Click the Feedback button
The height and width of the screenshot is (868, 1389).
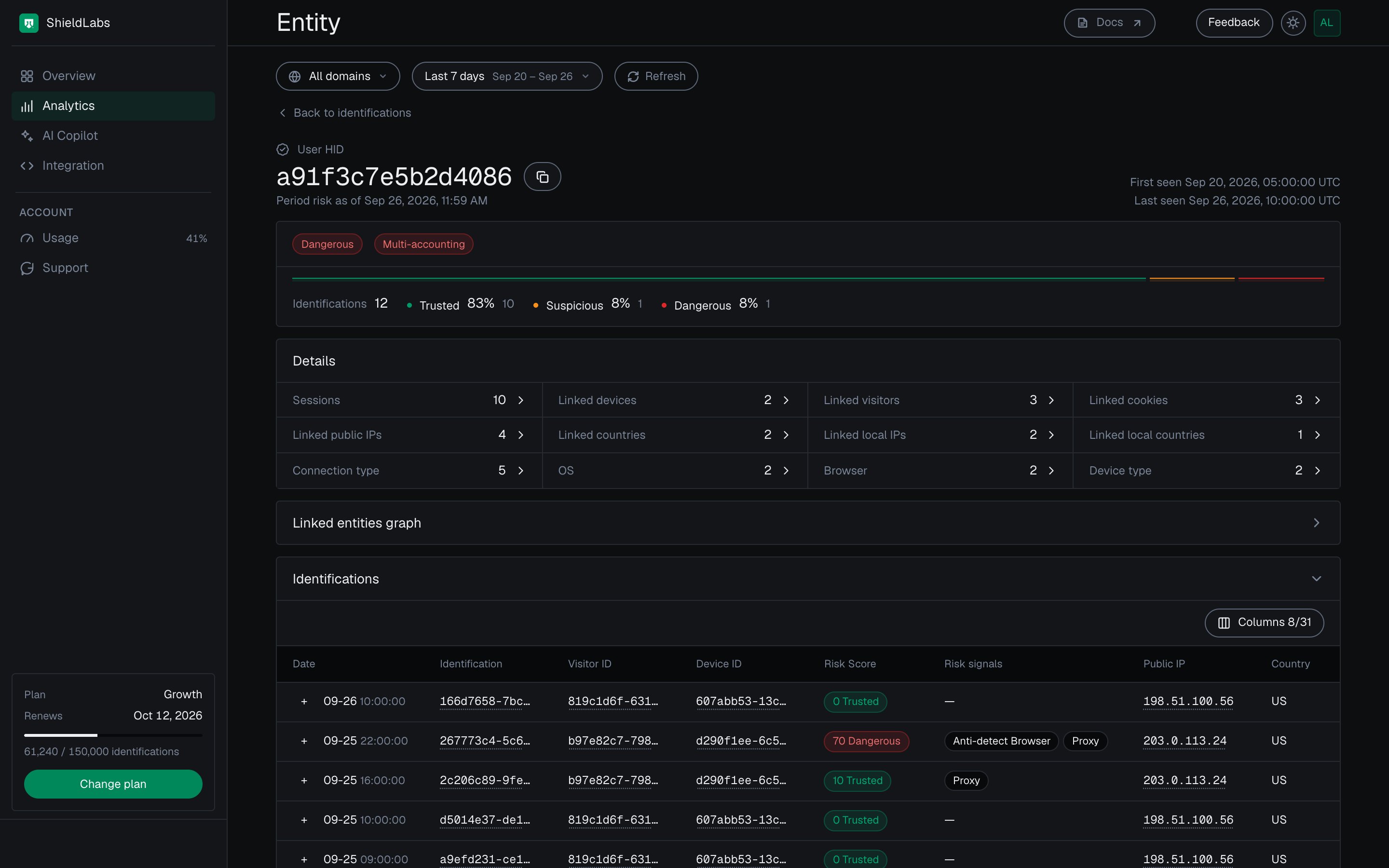coord(1234,23)
